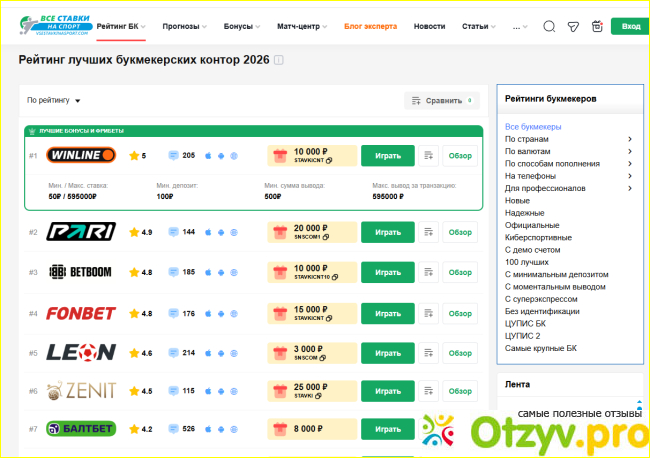The width and height of the screenshot is (650, 458).
Task: Click Играть button for Pari
Action: pyautogui.click(x=388, y=232)
